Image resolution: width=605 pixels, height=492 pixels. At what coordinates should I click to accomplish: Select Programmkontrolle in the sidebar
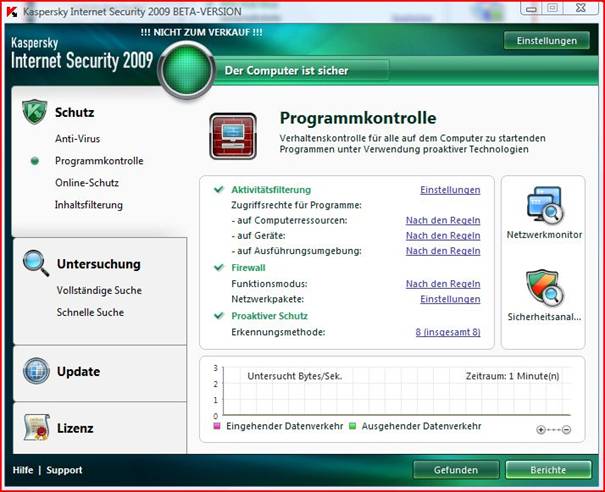point(99,161)
